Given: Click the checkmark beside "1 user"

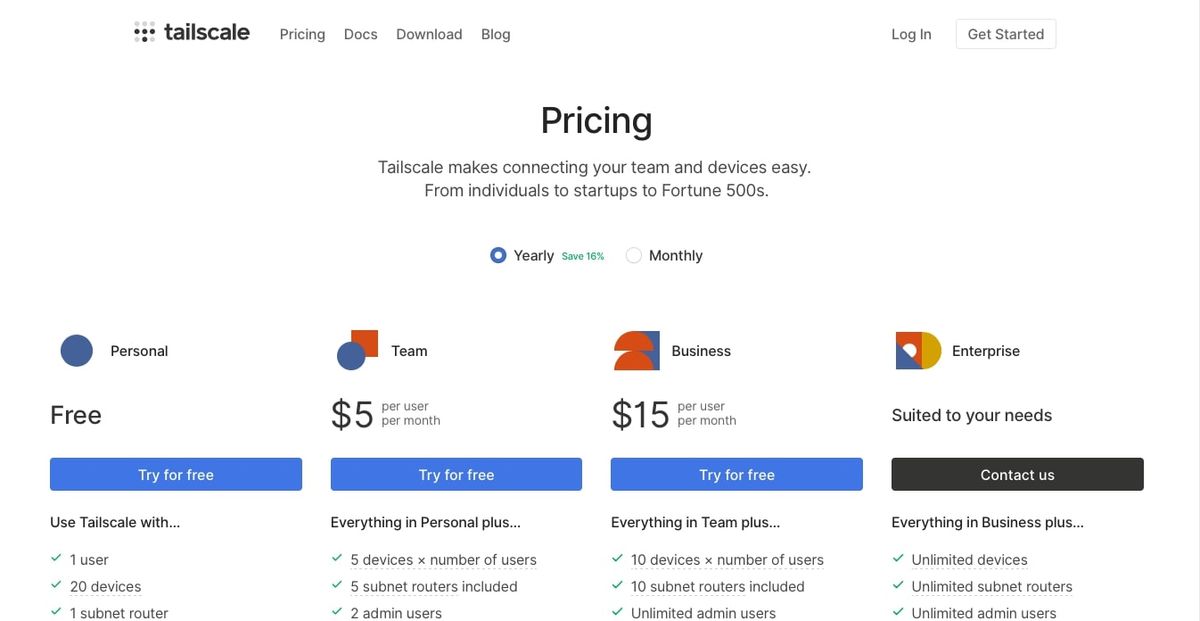Looking at the screenshot, I should click(56, 558).
